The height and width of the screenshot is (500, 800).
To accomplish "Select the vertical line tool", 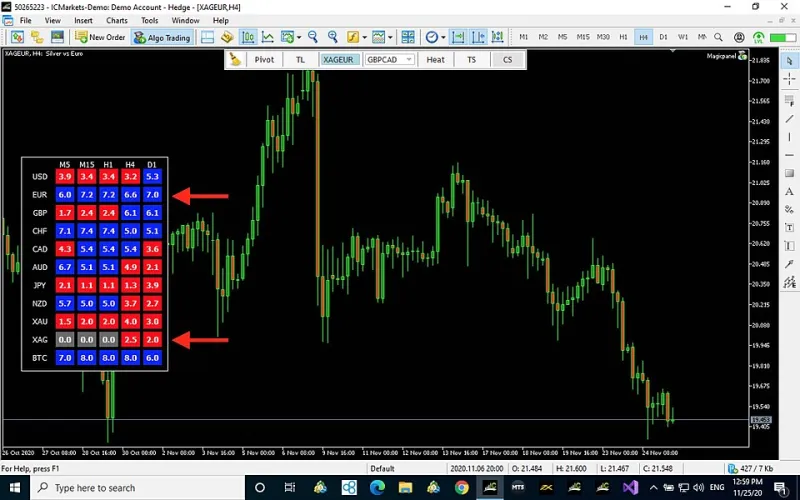I will [x=789, y=137].
